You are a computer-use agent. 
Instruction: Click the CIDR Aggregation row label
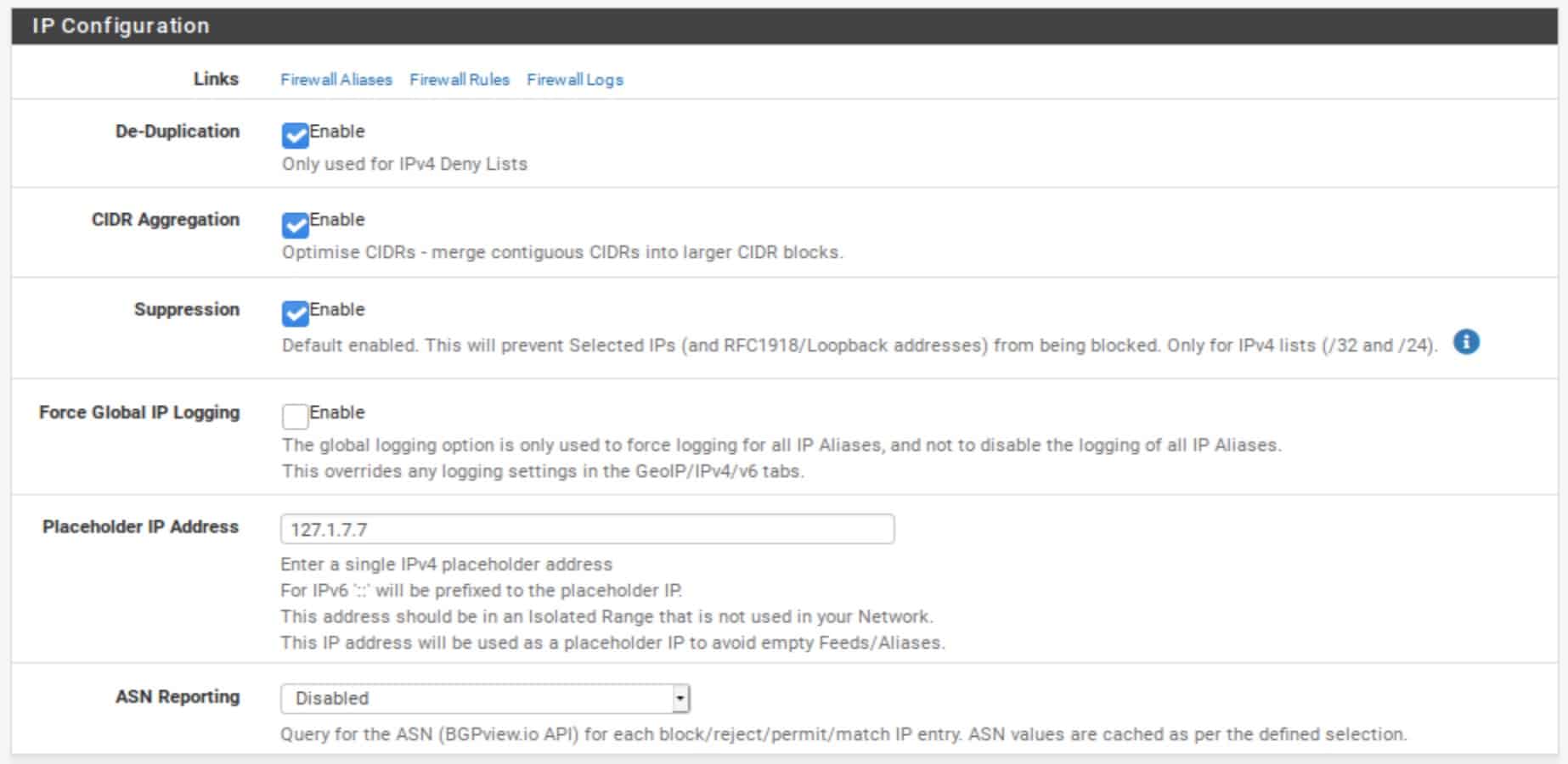[x=166, y=220]
